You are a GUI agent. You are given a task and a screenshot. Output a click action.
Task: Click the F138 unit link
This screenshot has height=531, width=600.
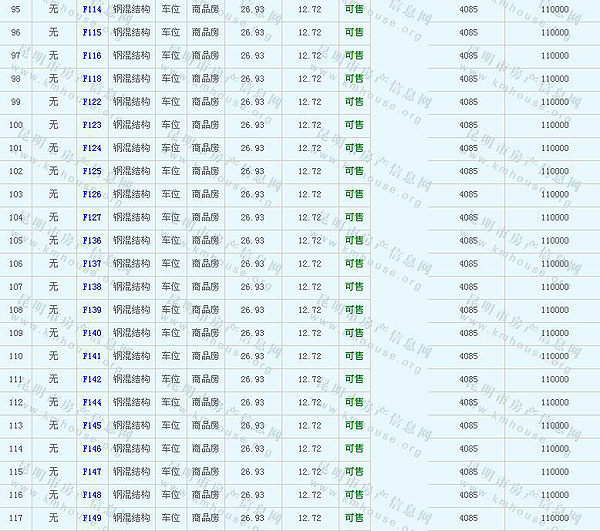click(x=92, y=287)
